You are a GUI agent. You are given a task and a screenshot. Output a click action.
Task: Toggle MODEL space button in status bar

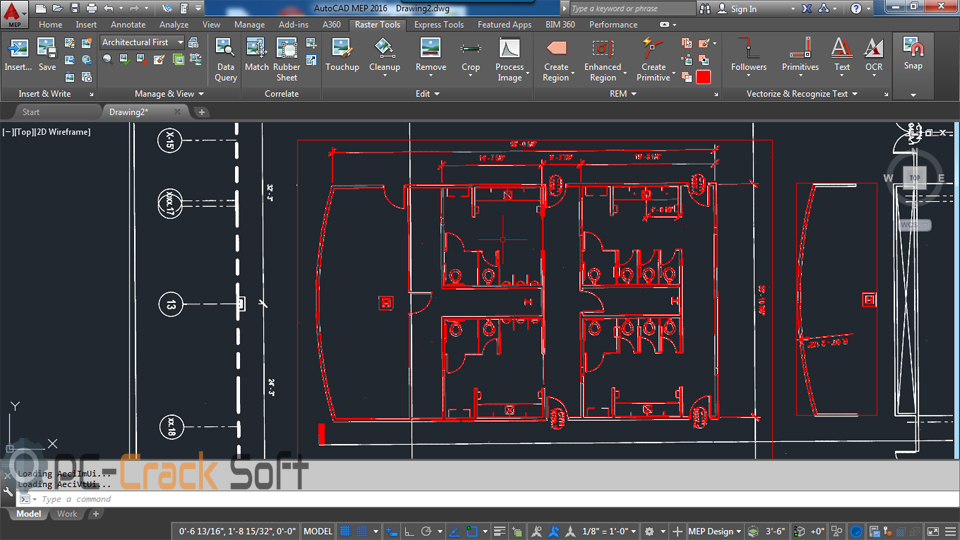coord(318,531)
